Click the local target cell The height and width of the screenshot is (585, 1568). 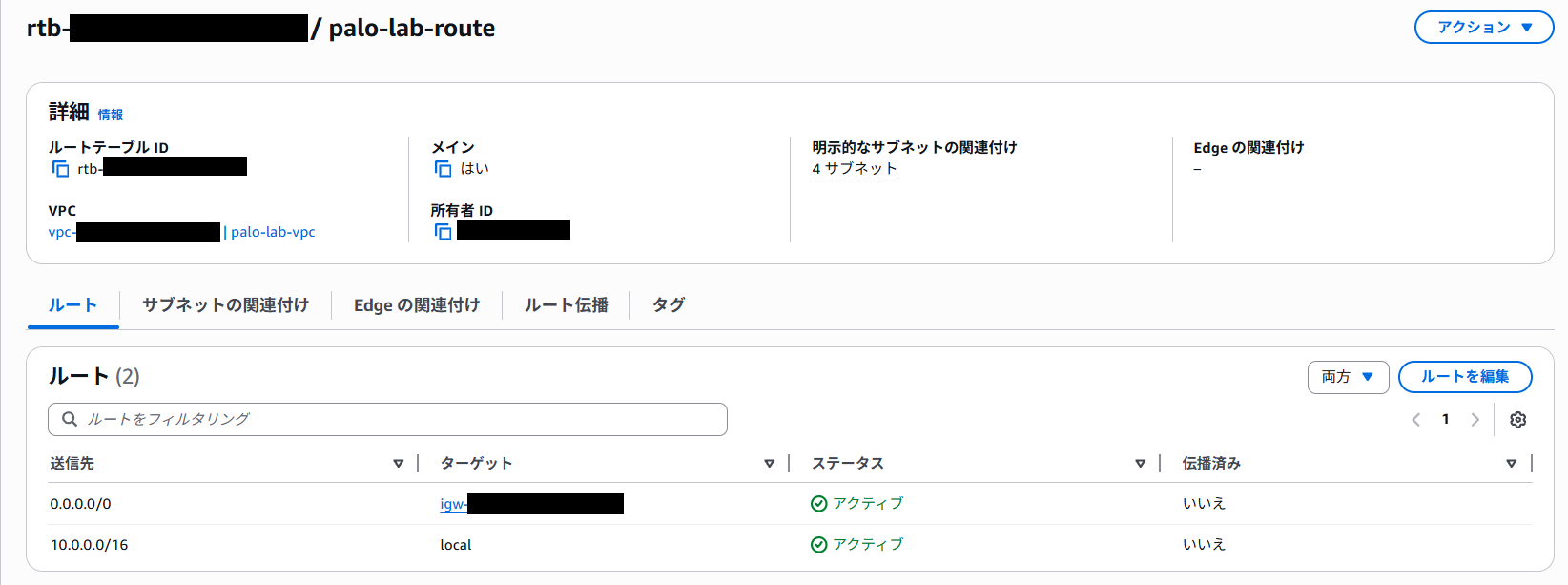pos(456,545)
